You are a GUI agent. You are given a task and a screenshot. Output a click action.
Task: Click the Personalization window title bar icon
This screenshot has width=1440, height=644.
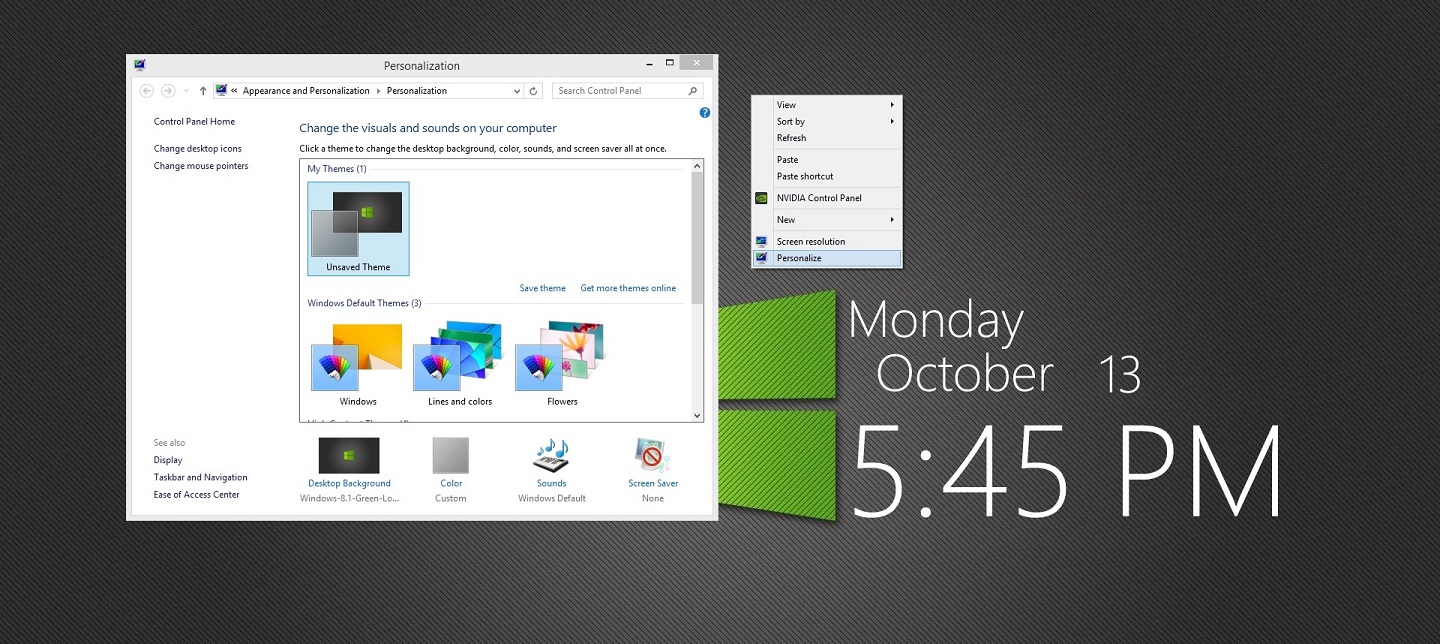[x=140, y=65]
